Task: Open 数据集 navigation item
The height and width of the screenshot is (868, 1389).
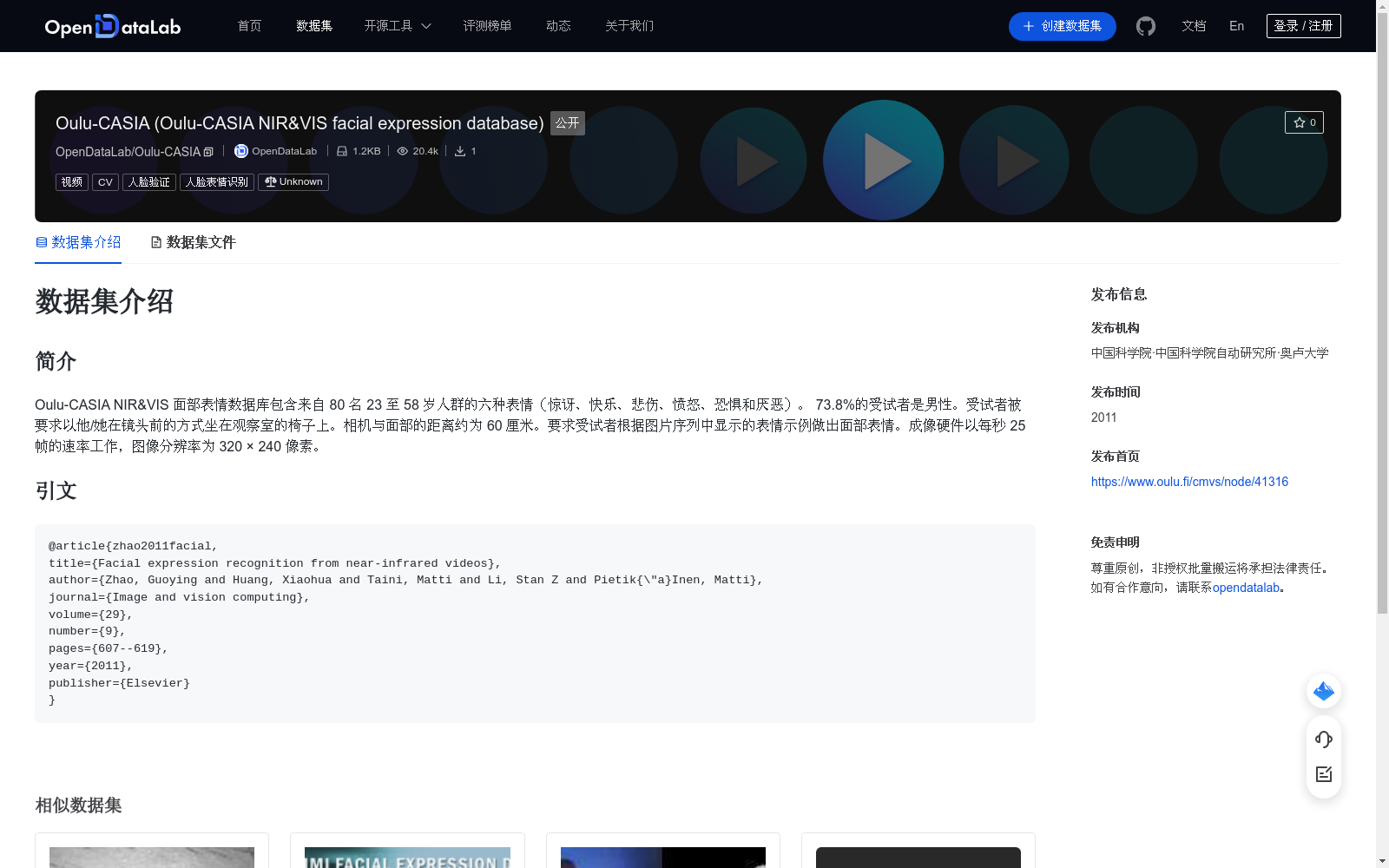Action: [x=314, y=26]
